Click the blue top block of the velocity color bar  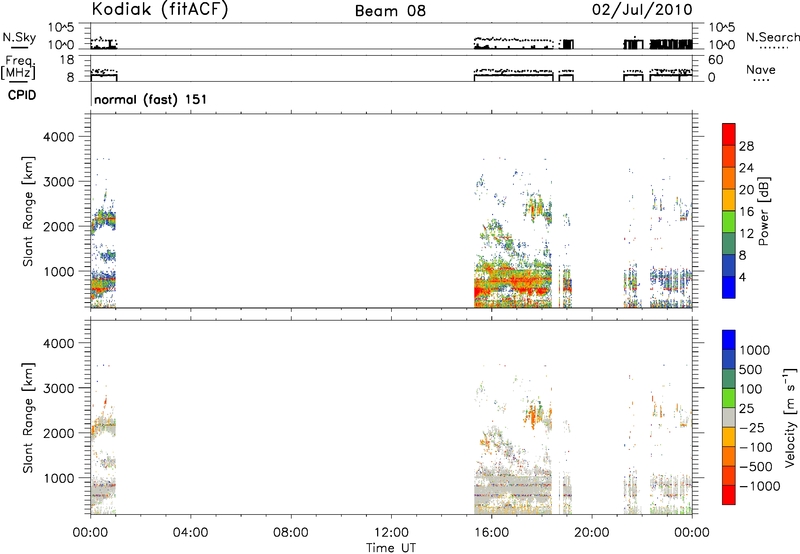729,340
